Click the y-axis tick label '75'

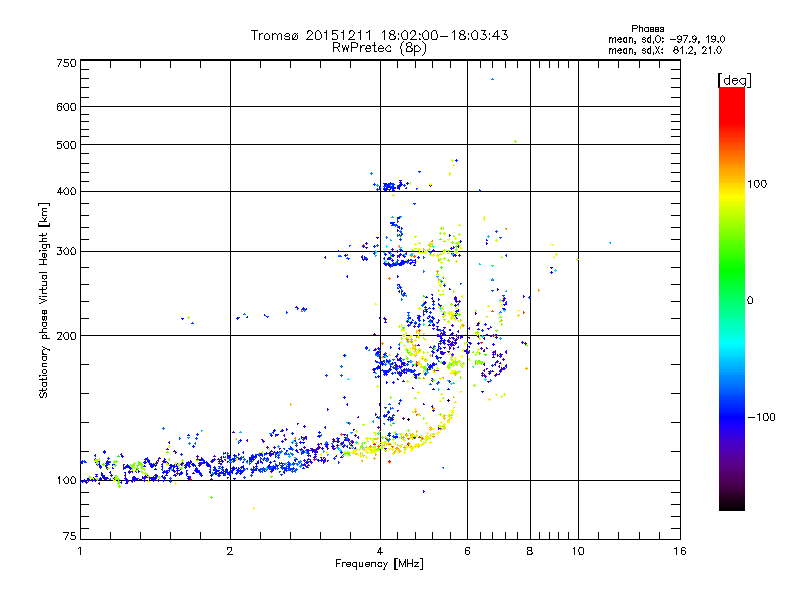tap(70, 536)
